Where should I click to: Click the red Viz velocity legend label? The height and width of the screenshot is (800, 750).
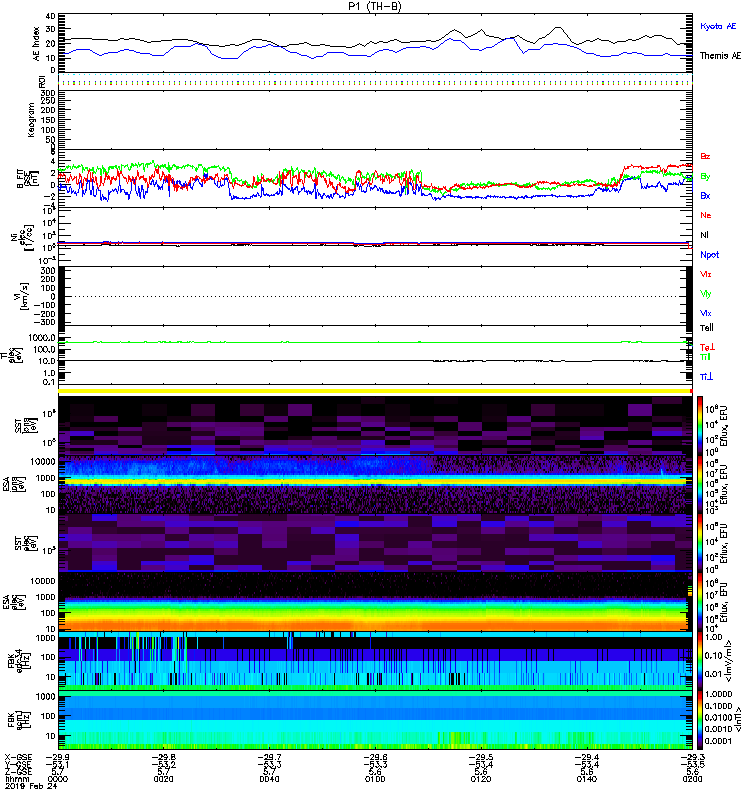(x=706, y=274)
